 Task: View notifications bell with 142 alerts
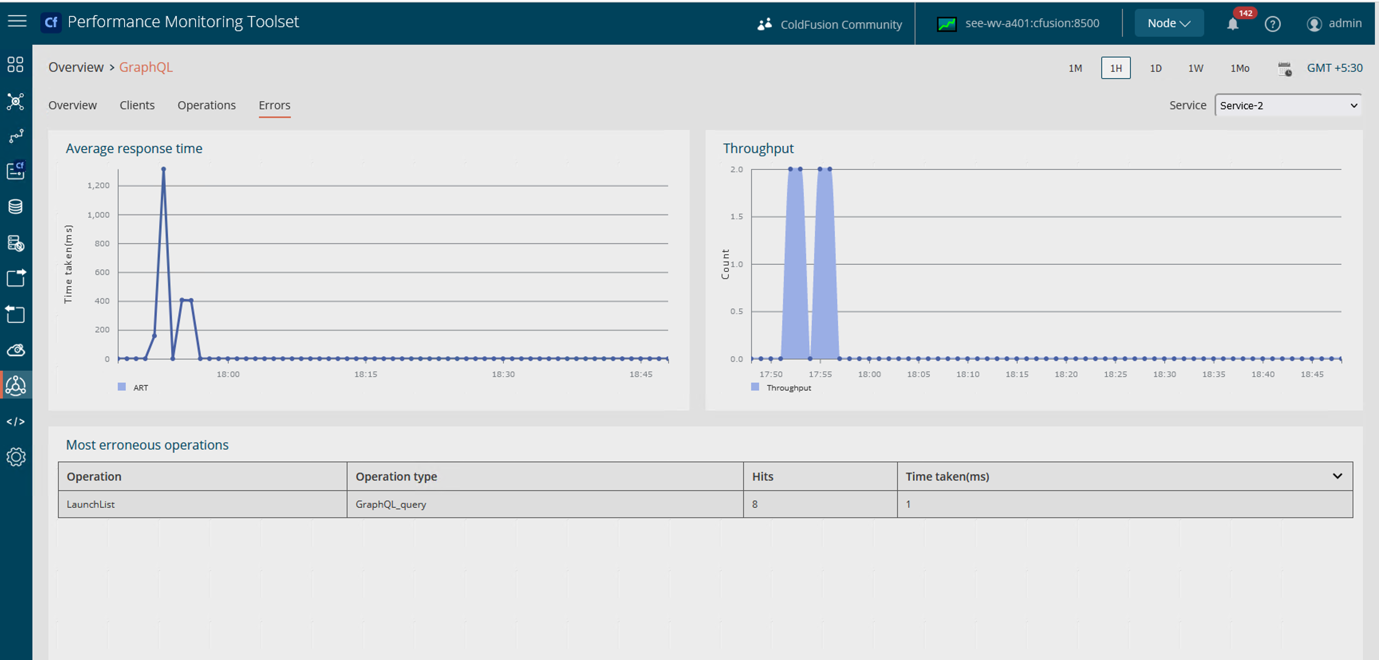tap(1233, 24)
